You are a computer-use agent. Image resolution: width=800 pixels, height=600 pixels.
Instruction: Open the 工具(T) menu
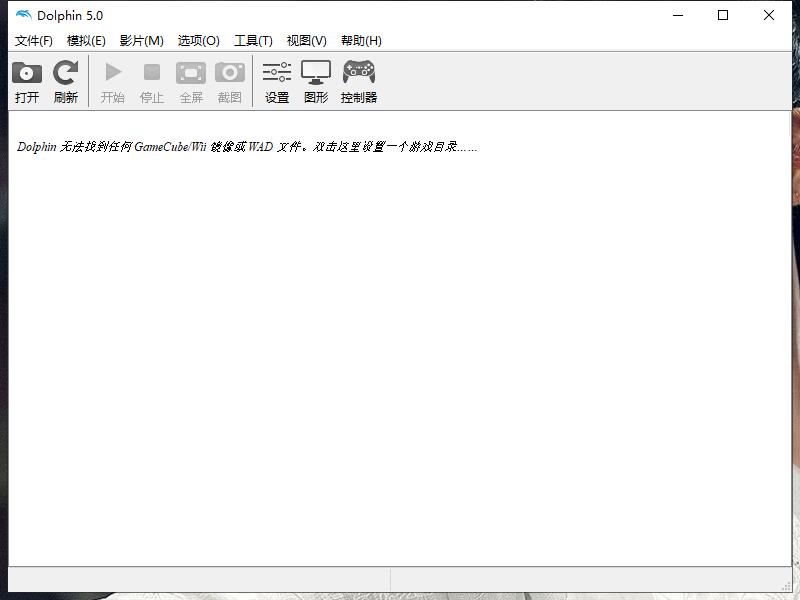(x=252, y=41)
